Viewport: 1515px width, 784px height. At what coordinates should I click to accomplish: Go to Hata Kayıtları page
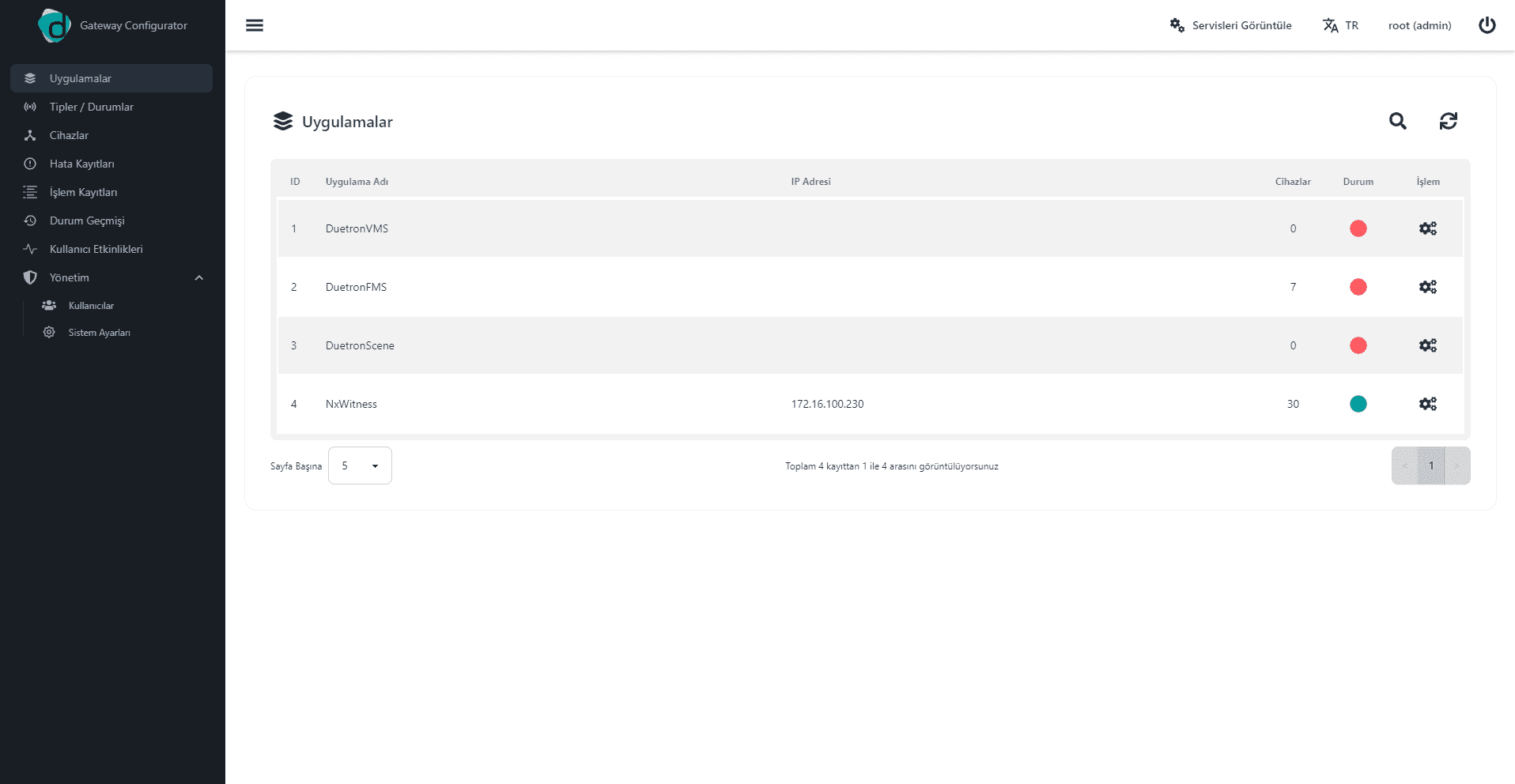81,164
